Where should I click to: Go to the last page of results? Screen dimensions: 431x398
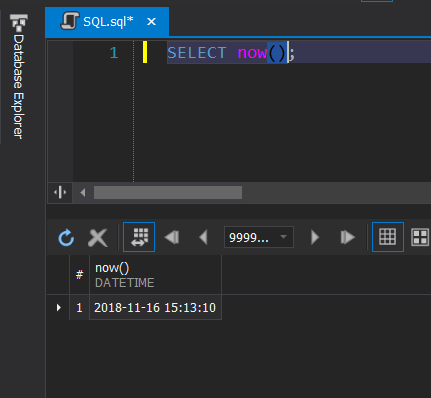[348, 237]
